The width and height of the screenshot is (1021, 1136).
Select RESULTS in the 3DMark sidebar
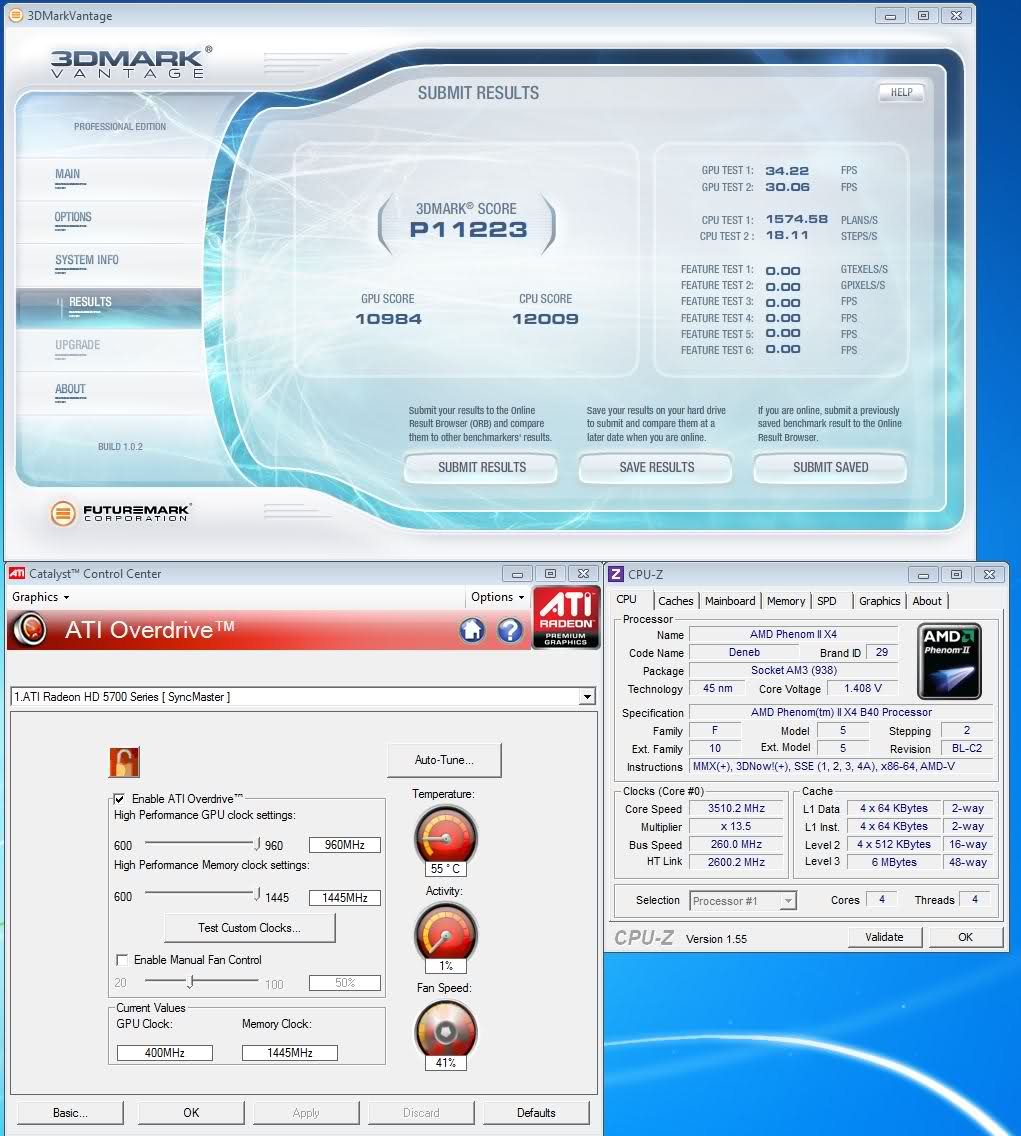(x=109, y=308)
